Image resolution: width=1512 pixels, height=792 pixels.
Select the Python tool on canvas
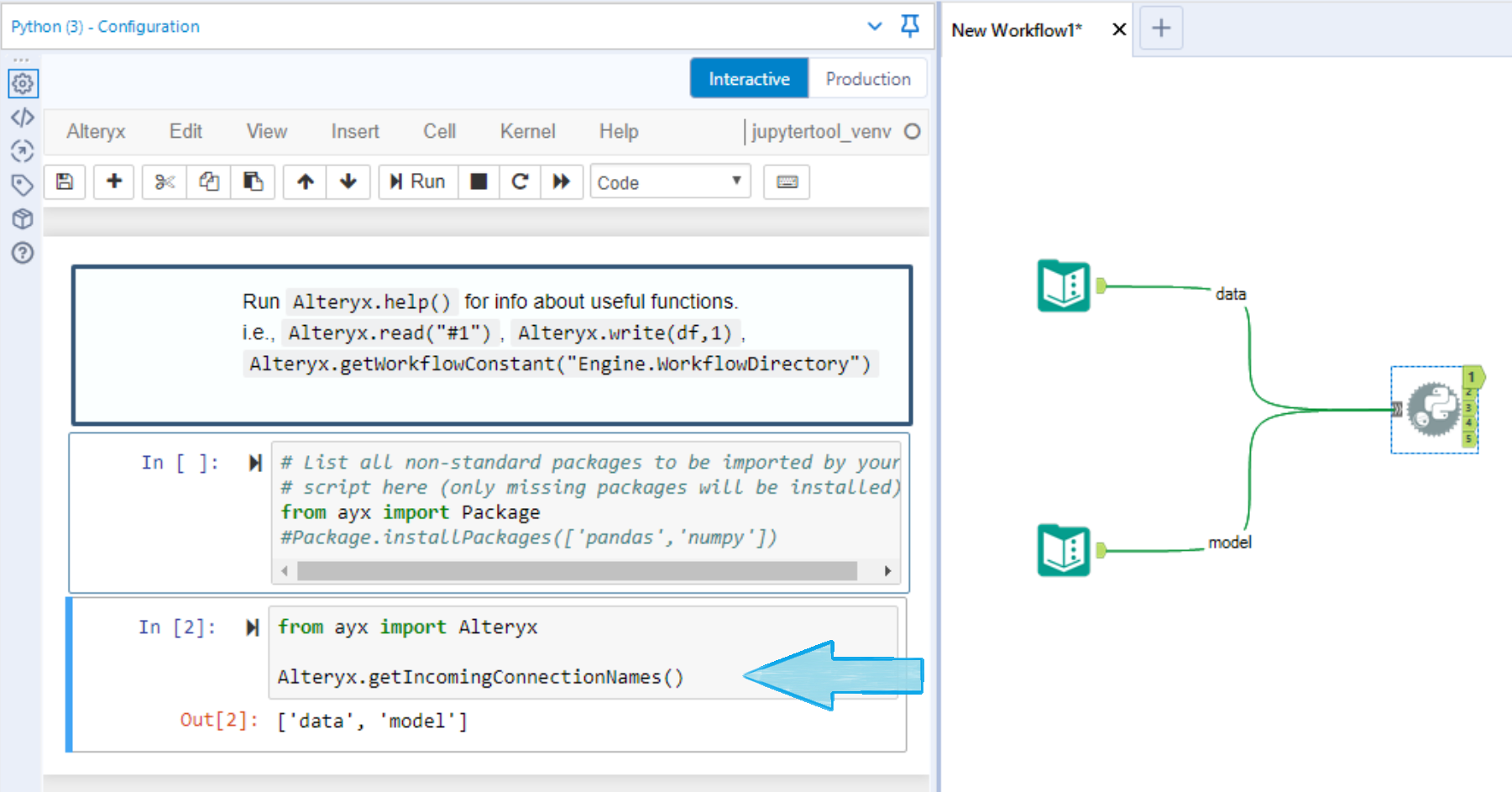(x=1434, y=410)
